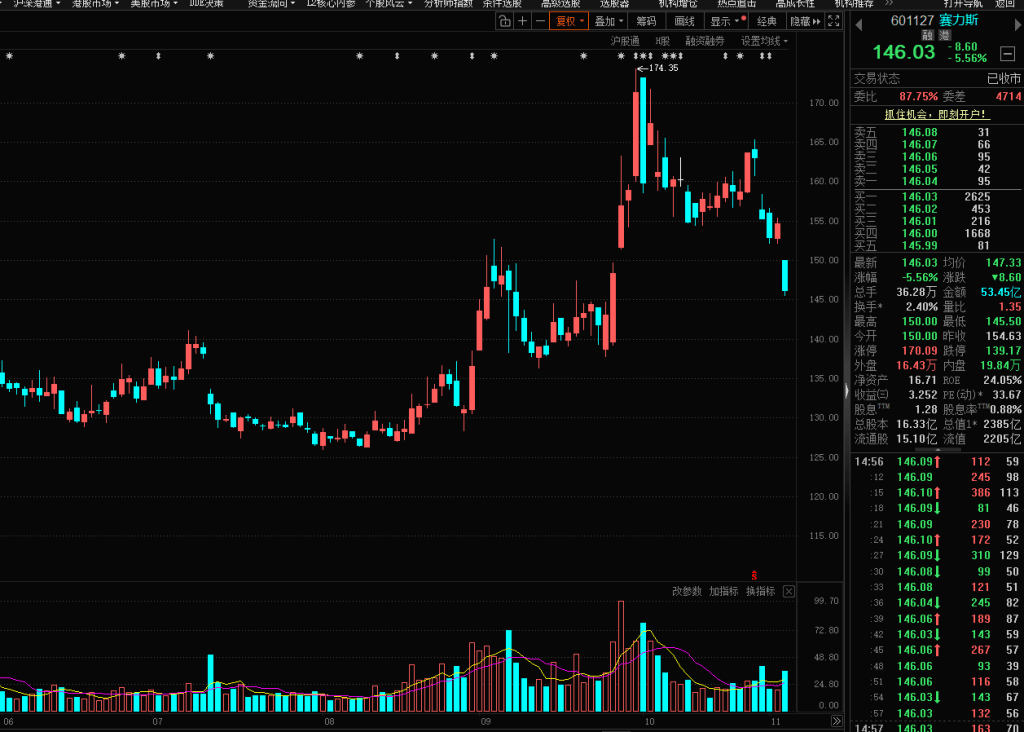Click the 融 margin badge under stock name
The image size is (1024, 732).
click(927, 35)
